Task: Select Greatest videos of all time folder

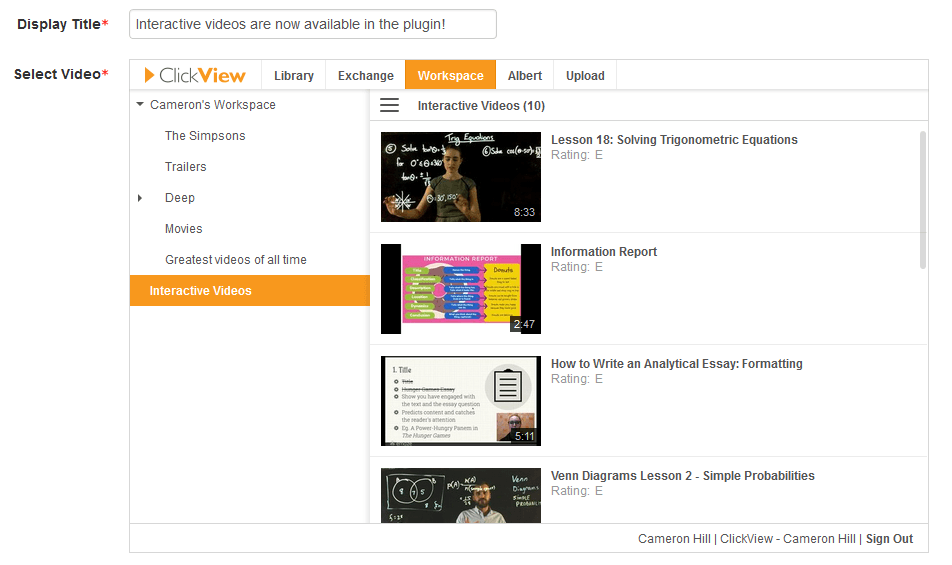Action: coord(236,260)
